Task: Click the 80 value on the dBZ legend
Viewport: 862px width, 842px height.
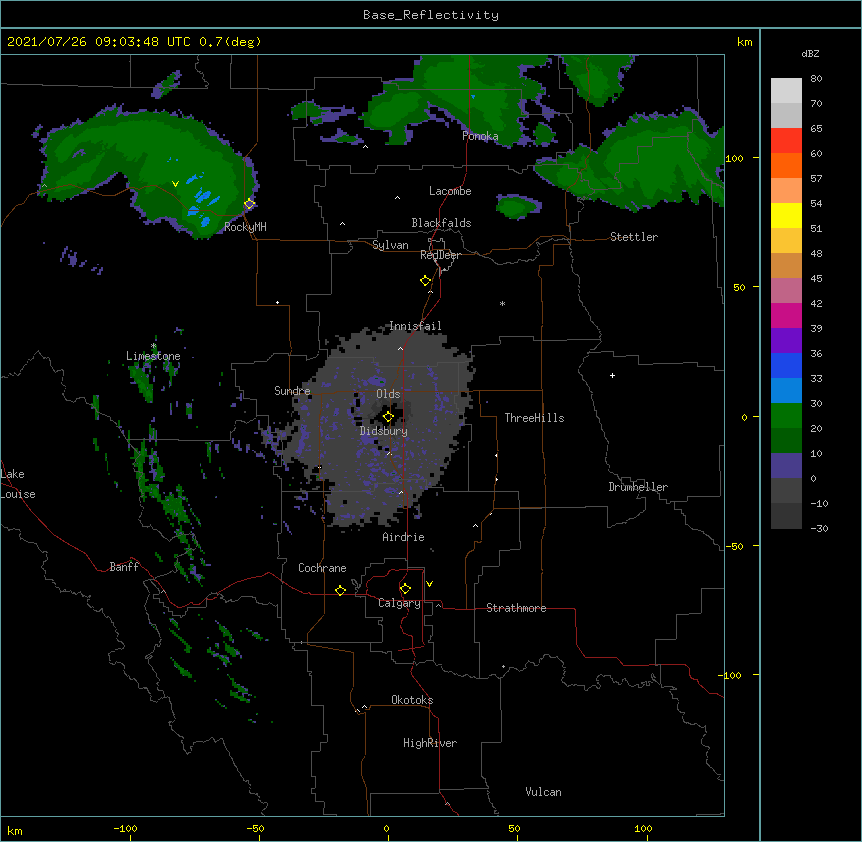Action: (816, 79)
